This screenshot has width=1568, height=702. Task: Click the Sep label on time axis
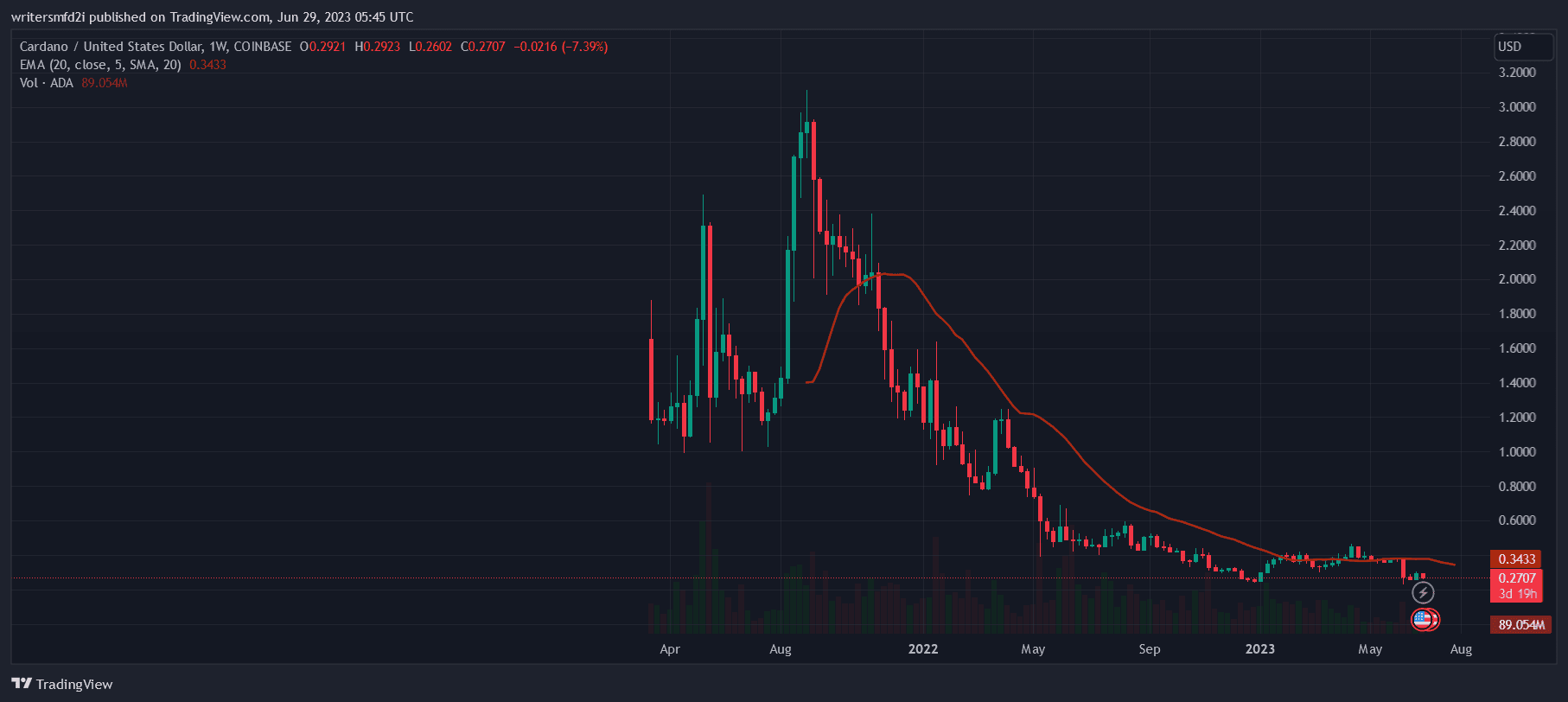point(1149,649)
